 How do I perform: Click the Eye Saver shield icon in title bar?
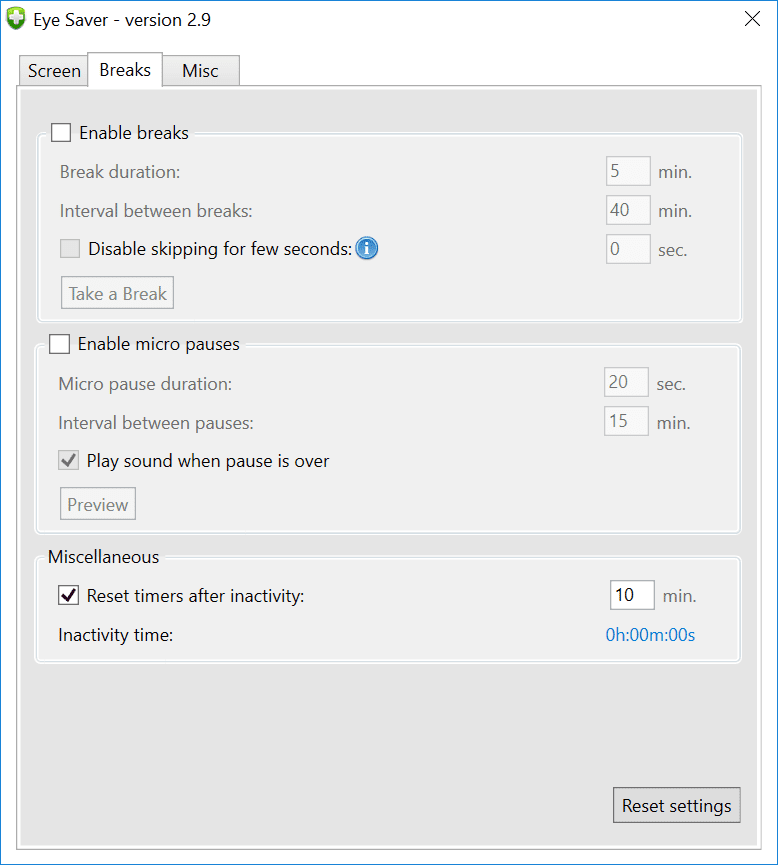16,18
